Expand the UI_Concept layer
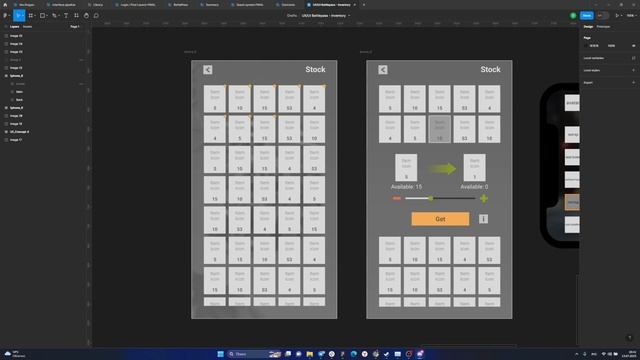The width and height of the screenshot is (640, 360). [x=6, y=132]
